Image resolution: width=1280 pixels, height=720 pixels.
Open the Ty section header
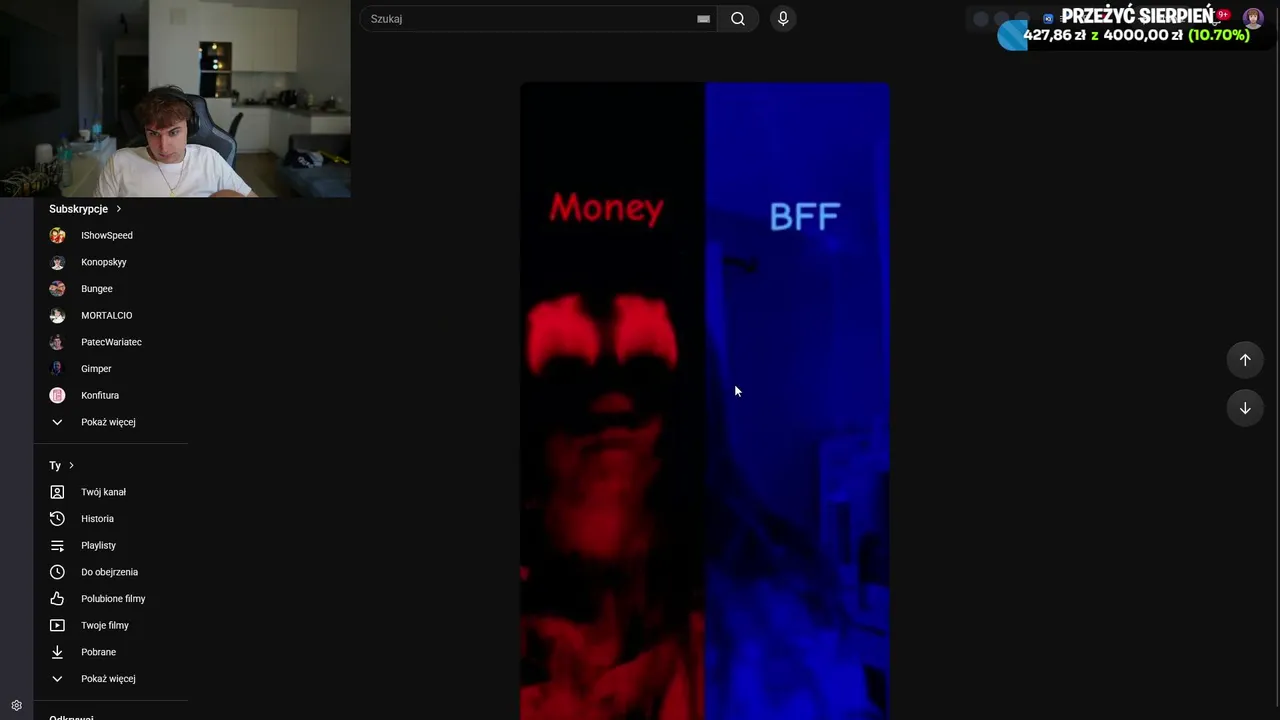[x=62, y=465]
